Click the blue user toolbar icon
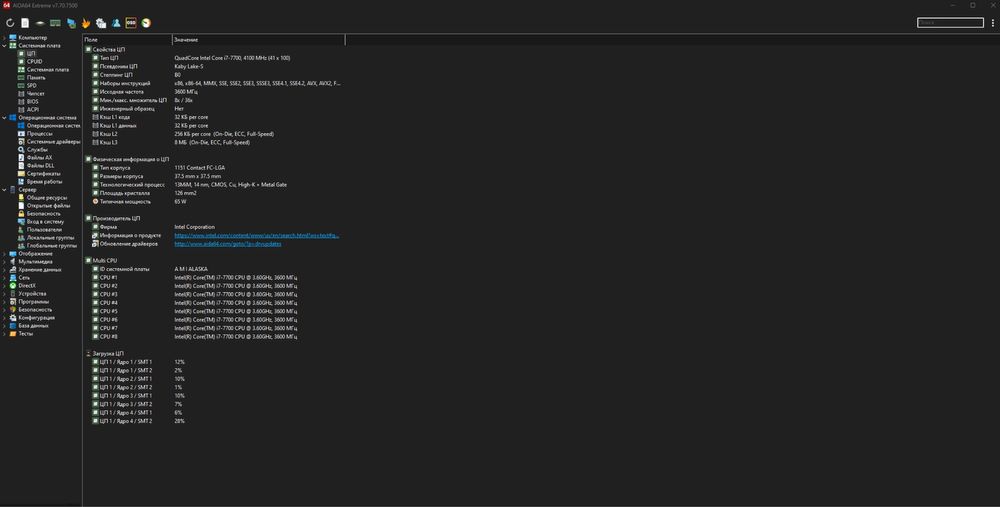 click(116, 23)
